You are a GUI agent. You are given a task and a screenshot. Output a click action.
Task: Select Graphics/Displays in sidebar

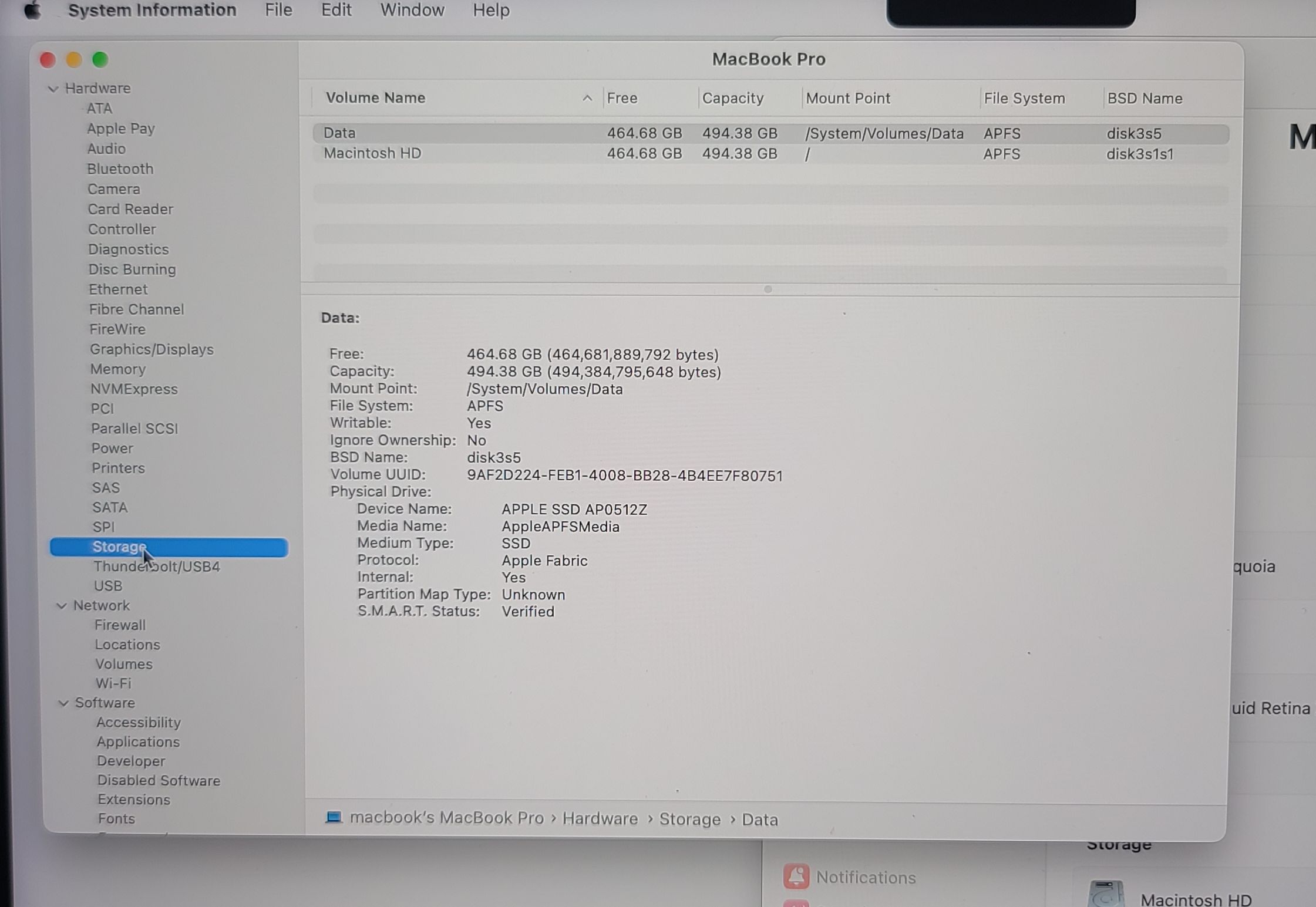(152, 349)
